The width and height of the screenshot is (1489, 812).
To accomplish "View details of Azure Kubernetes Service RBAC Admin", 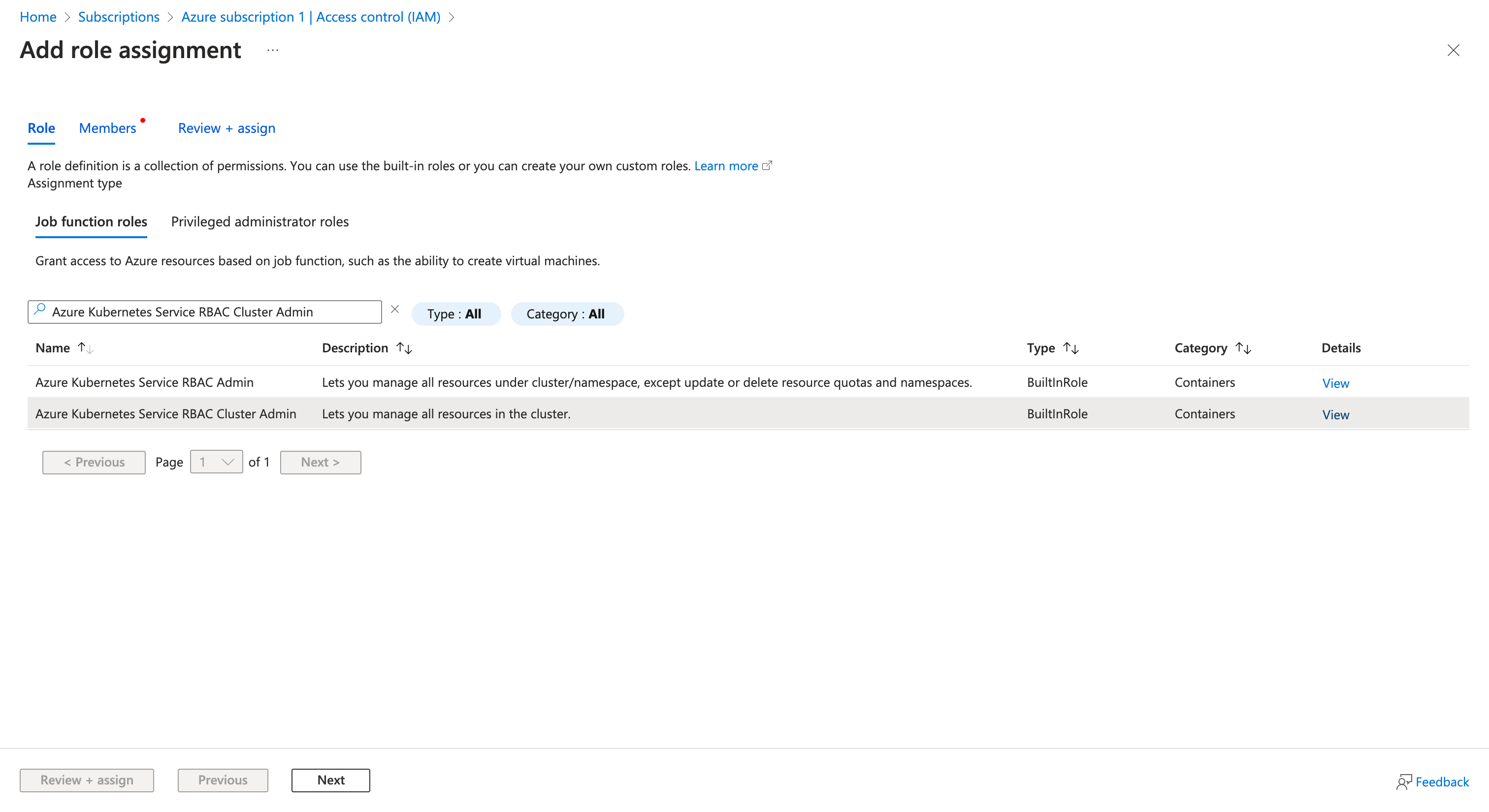I will pyautogui.click(x=1335, y=382).
